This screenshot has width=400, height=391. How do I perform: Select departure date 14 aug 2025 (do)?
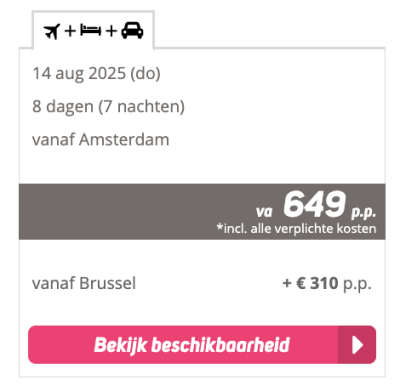point(96,74)
